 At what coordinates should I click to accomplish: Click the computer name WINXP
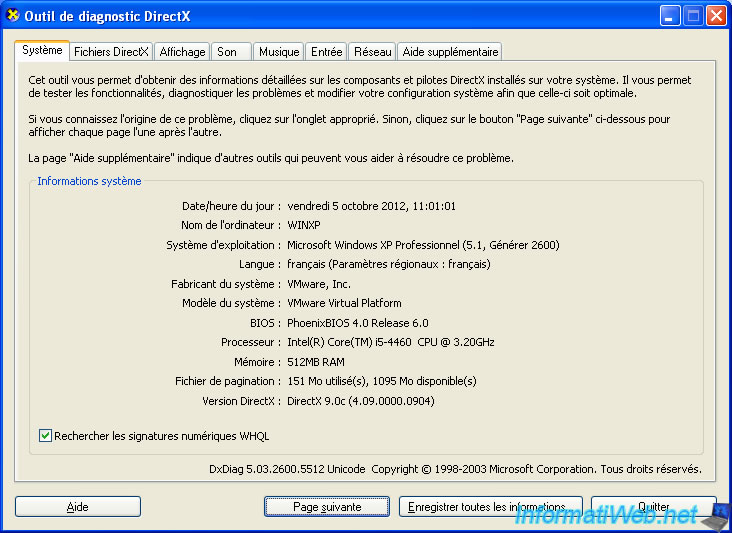pyautogui.click(x=304, y=225)
